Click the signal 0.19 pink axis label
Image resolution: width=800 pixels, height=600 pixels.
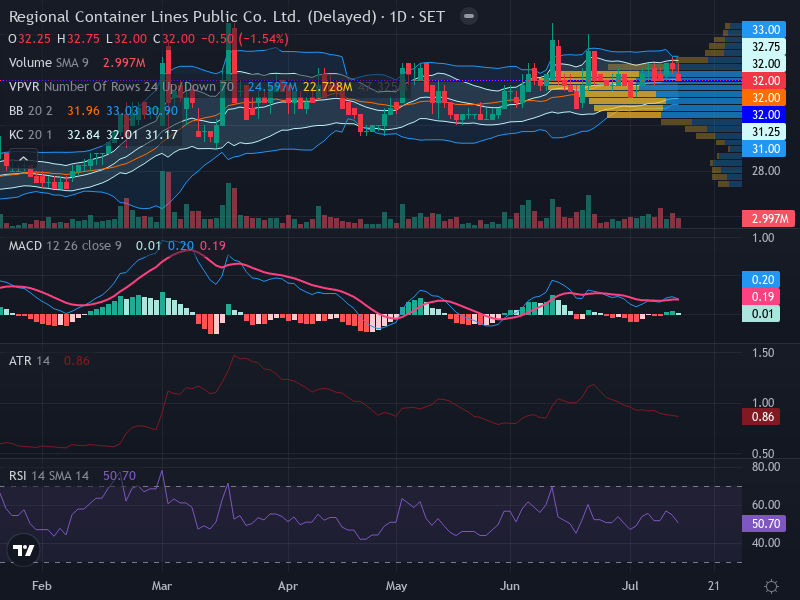pos(761,296)
